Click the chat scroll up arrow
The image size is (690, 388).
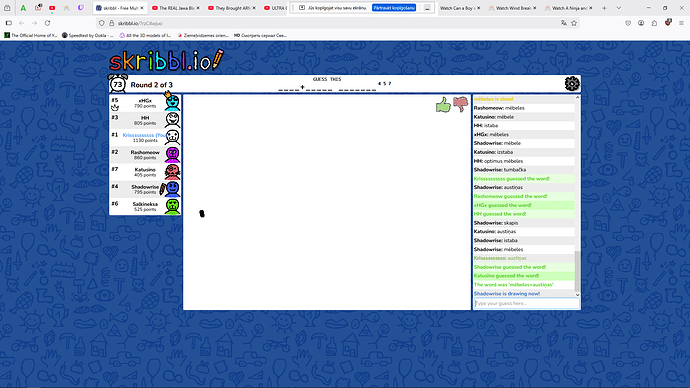(577, 98)
